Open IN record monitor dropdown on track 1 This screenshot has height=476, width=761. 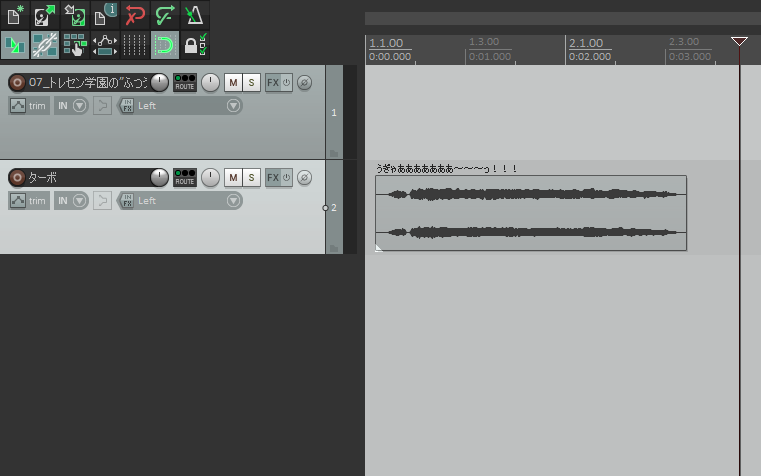point(71,106)
